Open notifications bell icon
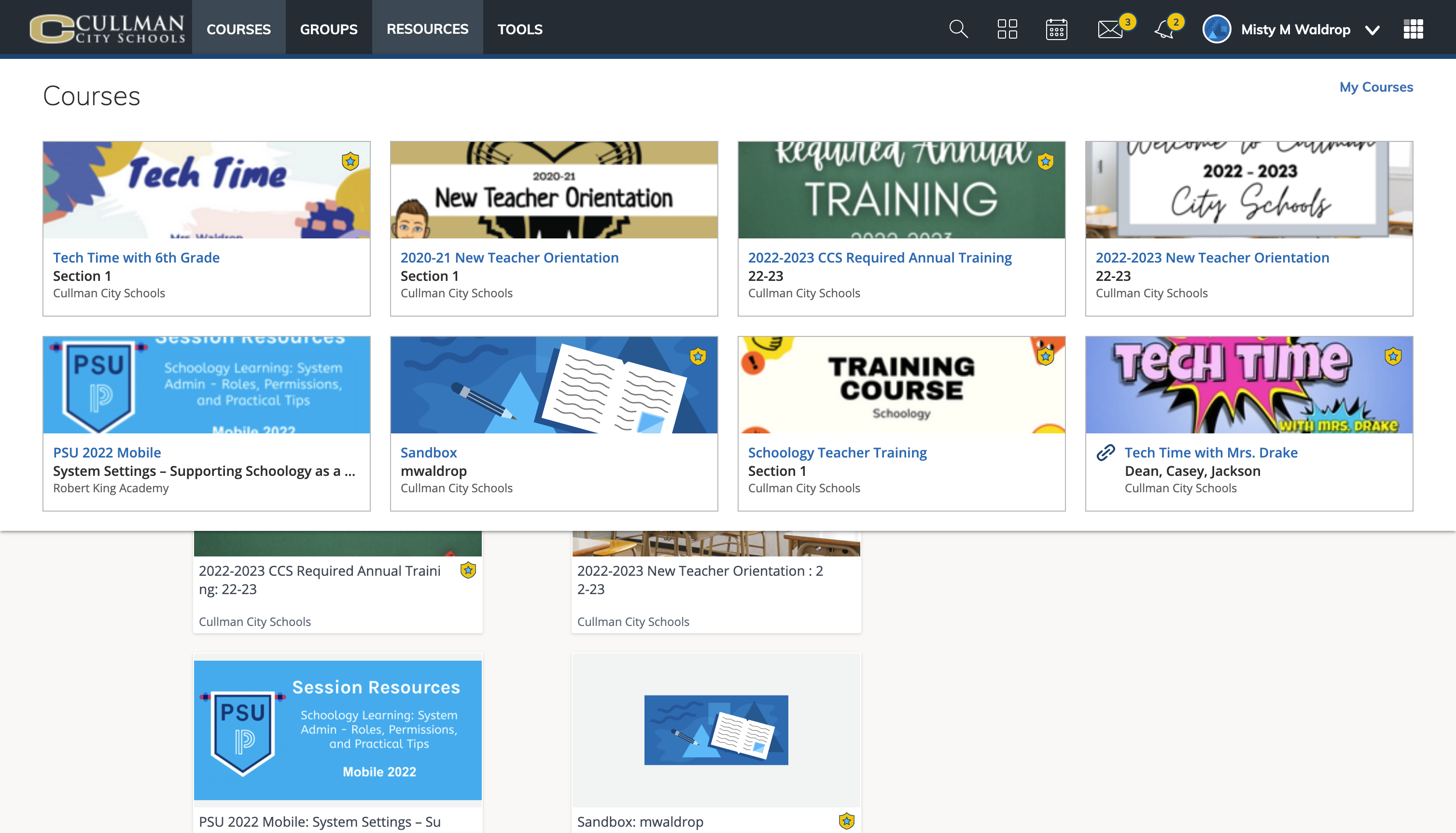1456x833 pixels. point(1163,29)
